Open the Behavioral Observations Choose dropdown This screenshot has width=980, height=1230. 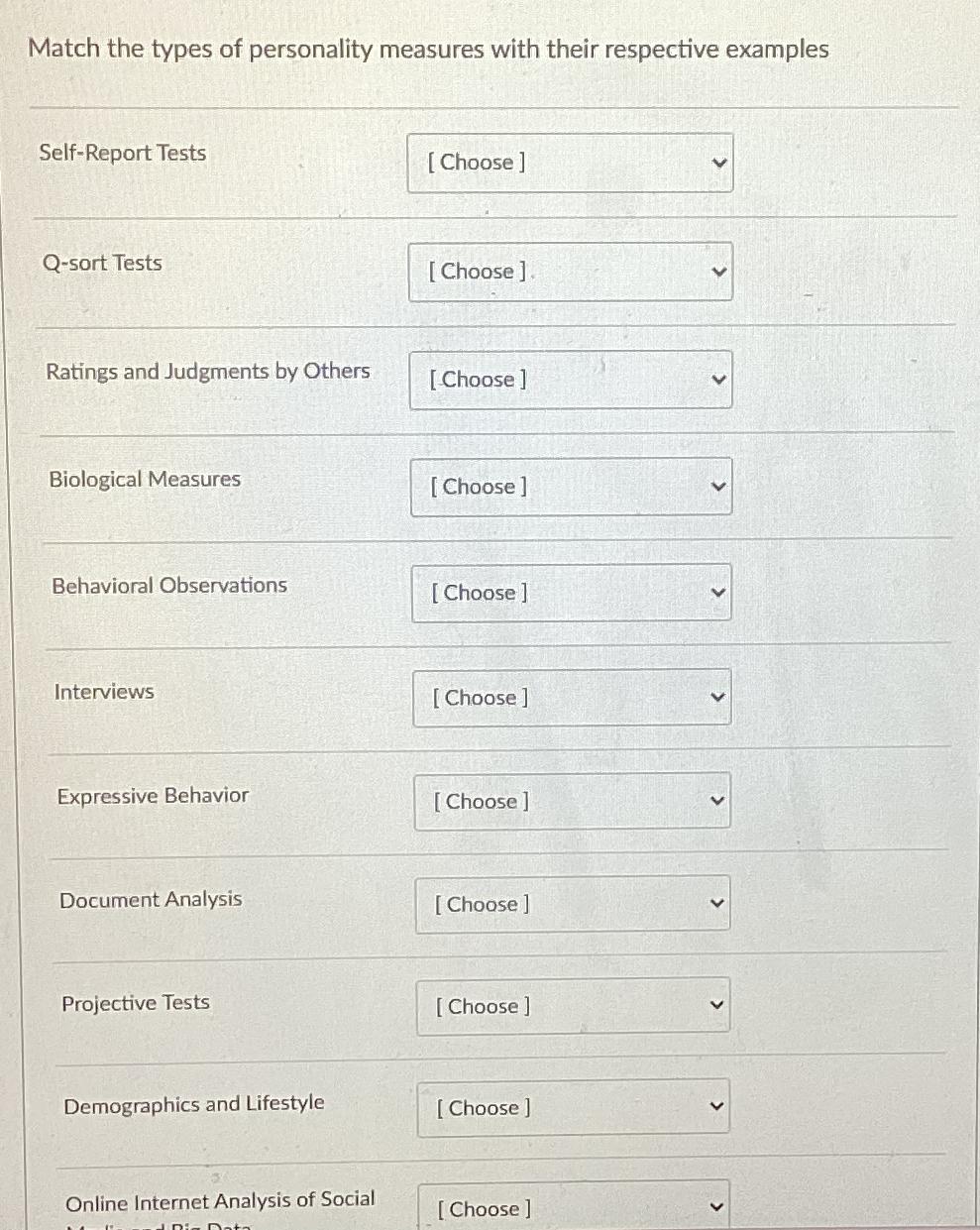coord(571,592)
